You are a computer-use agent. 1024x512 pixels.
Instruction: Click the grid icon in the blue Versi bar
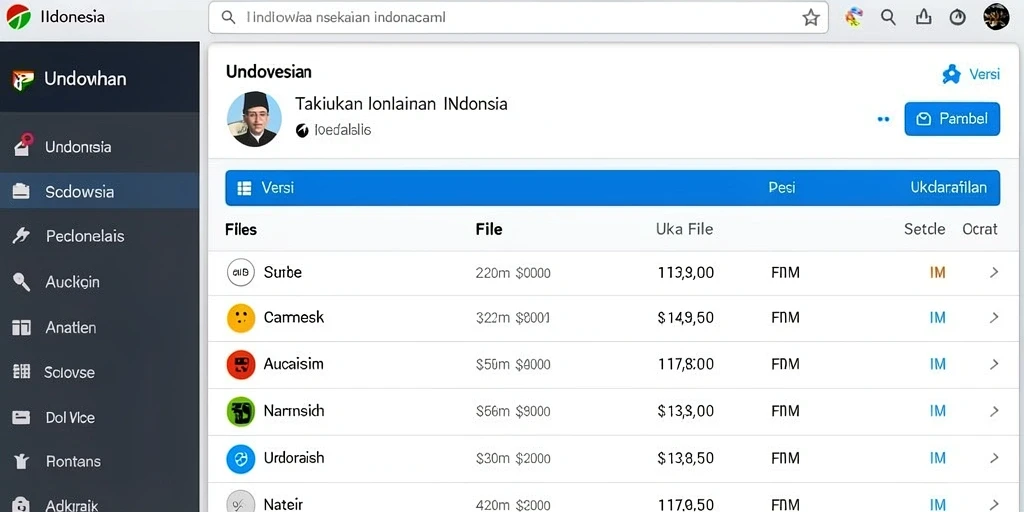click(x=245, y=188)
